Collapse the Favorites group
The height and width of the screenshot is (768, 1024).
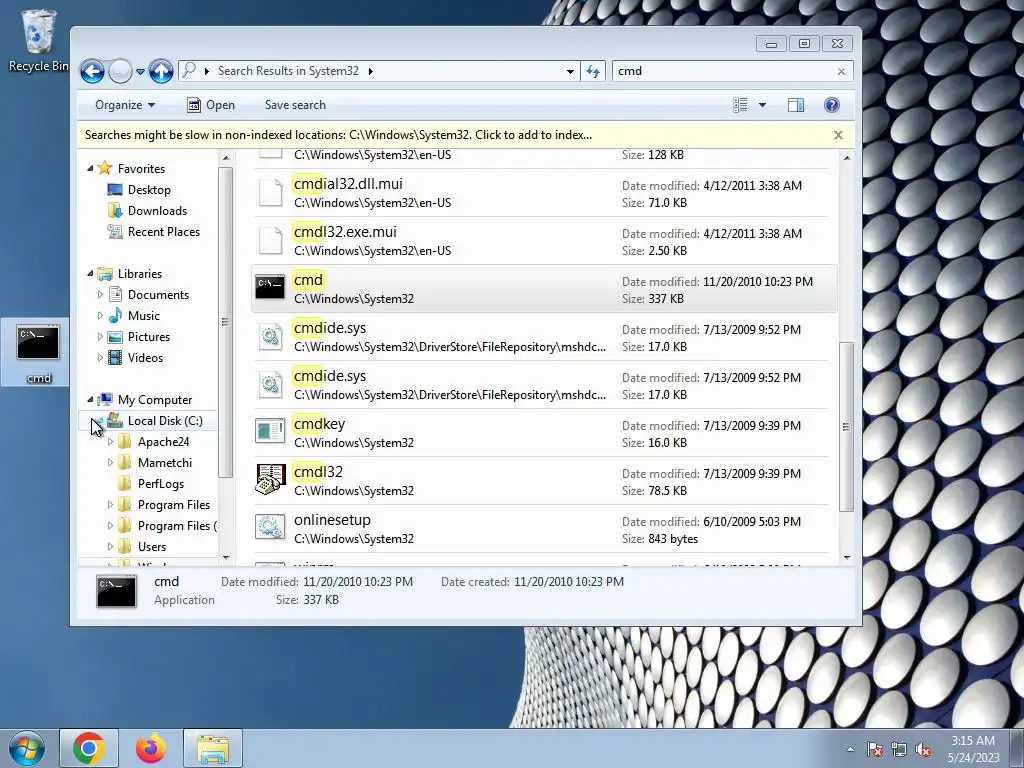pyautogui.click(x=90, y=168)
